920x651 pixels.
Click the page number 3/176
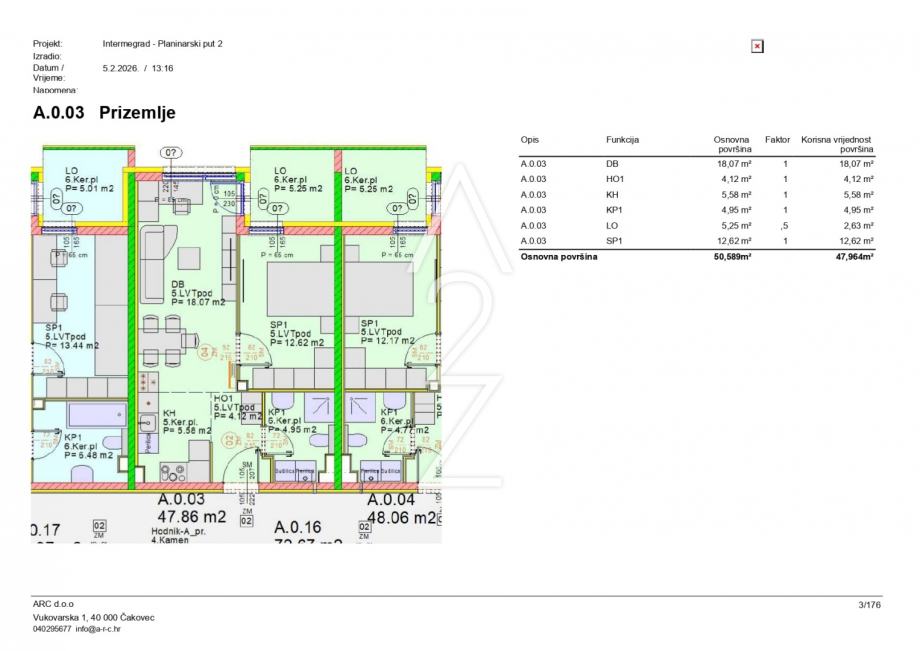(x=869, y=605)
